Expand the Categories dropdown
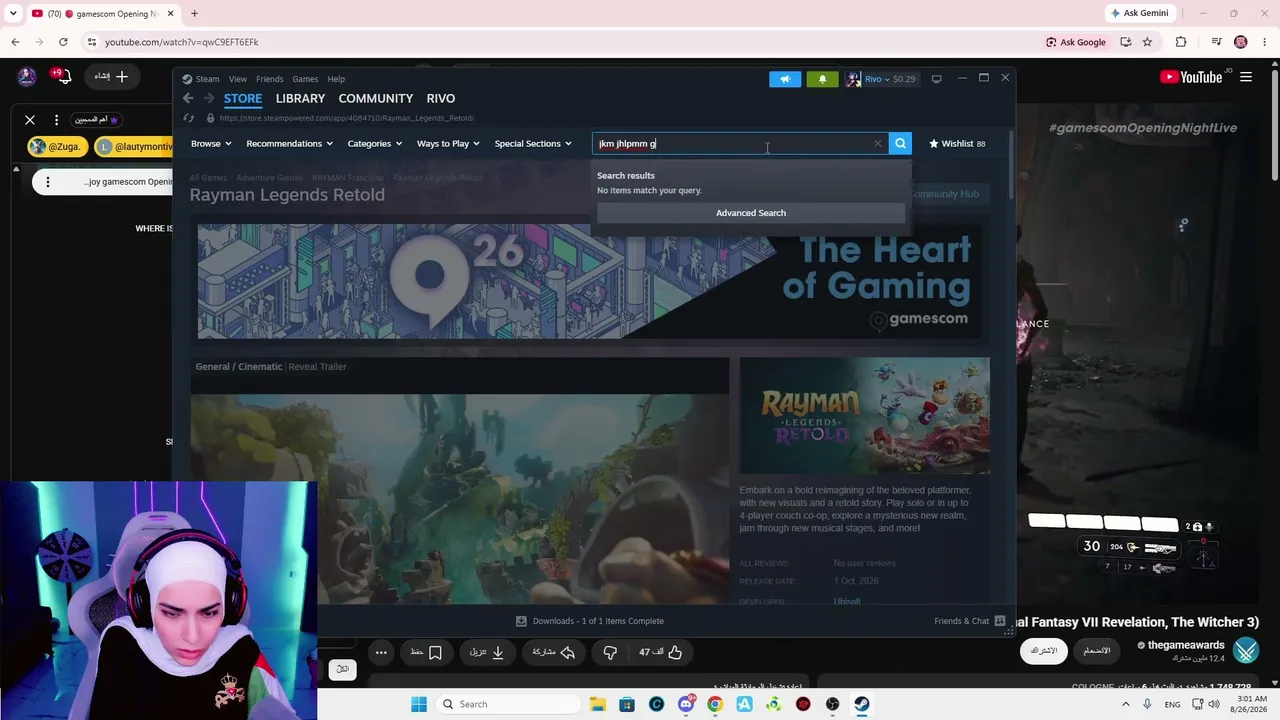The height and width of the screenshot is (720, 1280). click(x=375, y=144)
